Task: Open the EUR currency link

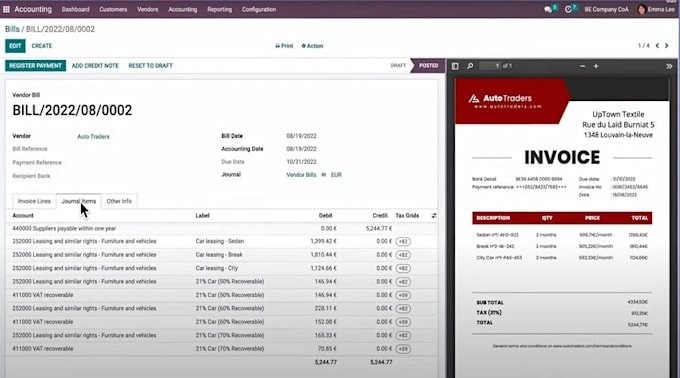Action: [336, 175]
